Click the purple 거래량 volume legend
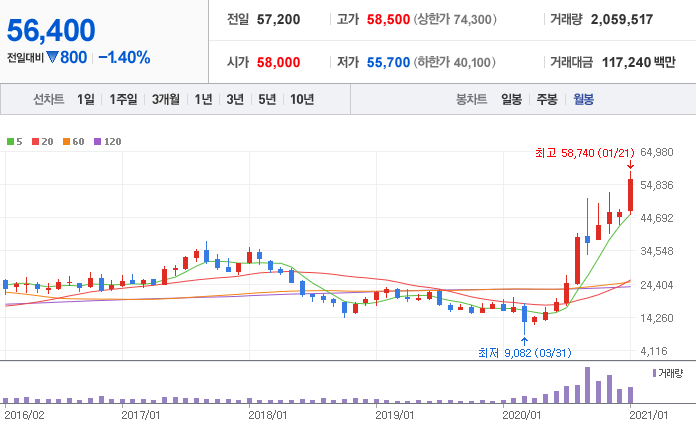This screenshot has width=696, height=438. [668, 373]
